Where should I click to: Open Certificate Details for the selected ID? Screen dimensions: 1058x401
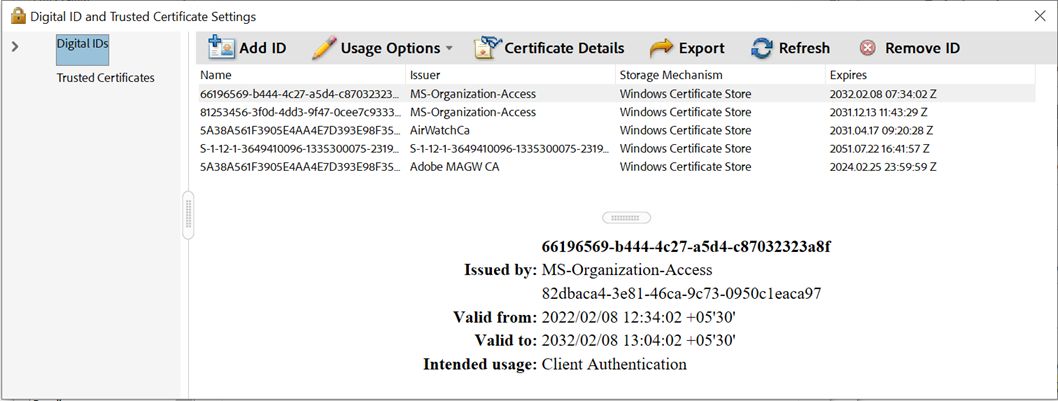[549, 48]
